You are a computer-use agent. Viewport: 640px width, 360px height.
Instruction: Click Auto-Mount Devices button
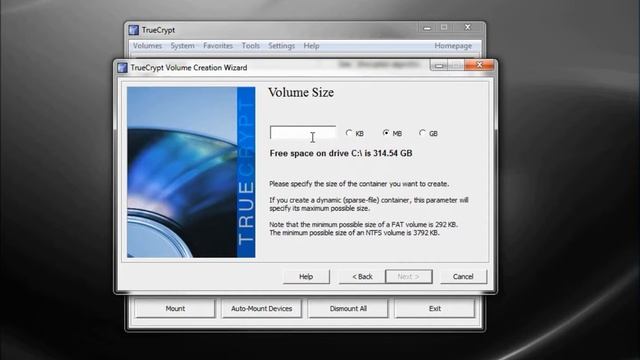coord(262,309)
